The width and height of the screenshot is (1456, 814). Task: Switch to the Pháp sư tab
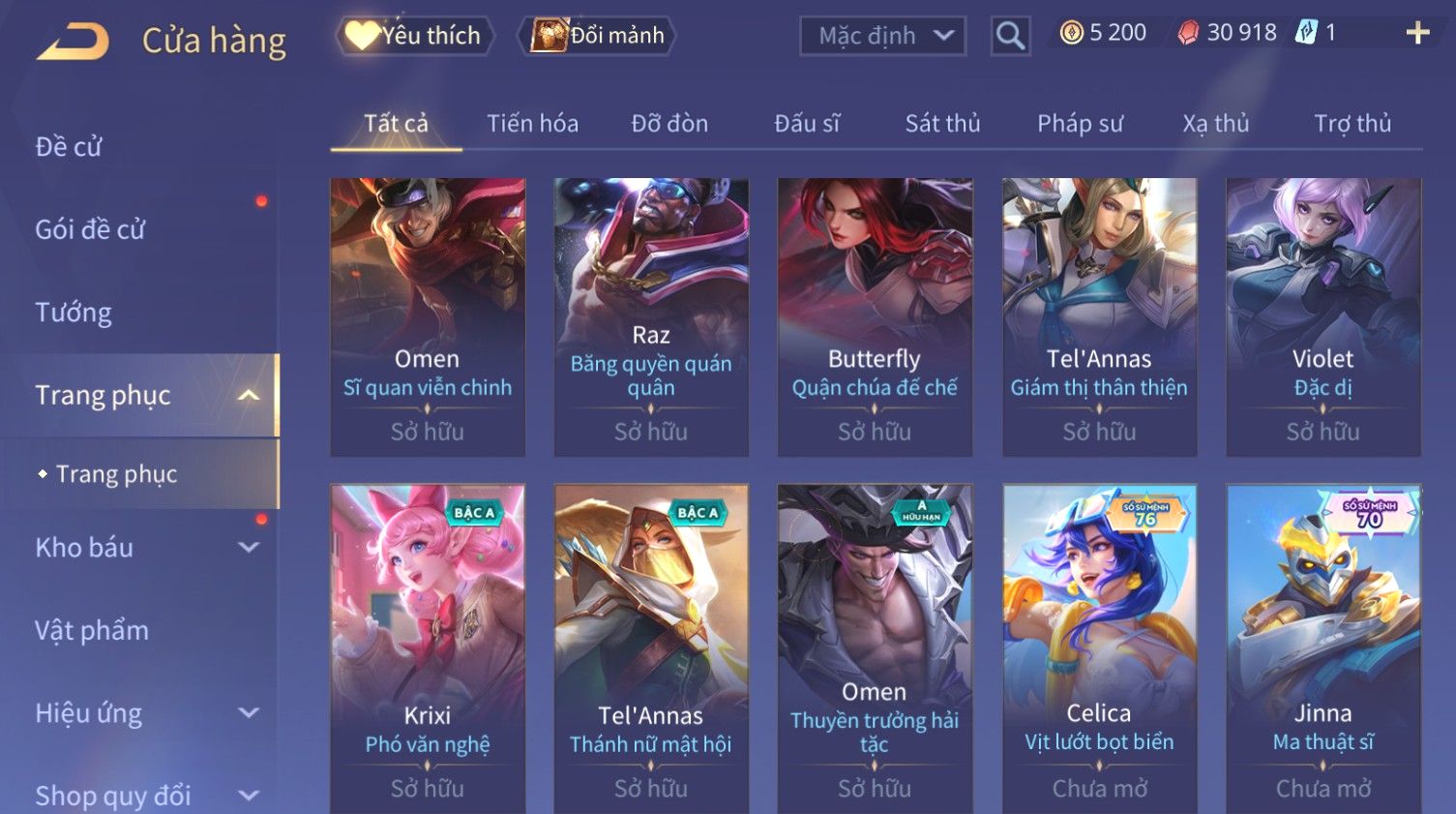click(x=1080, y=124)
